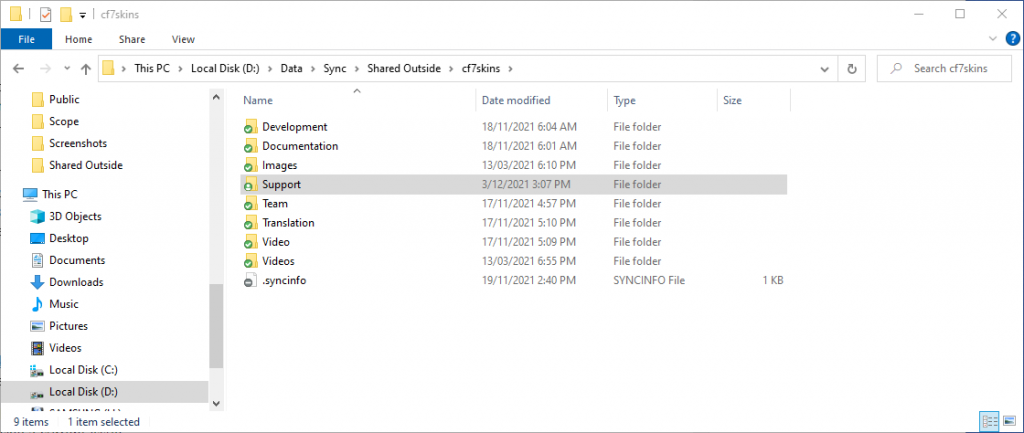
Task: Open Customize Quick Access Toolbar dropdown
Action: tap(82, 15)
